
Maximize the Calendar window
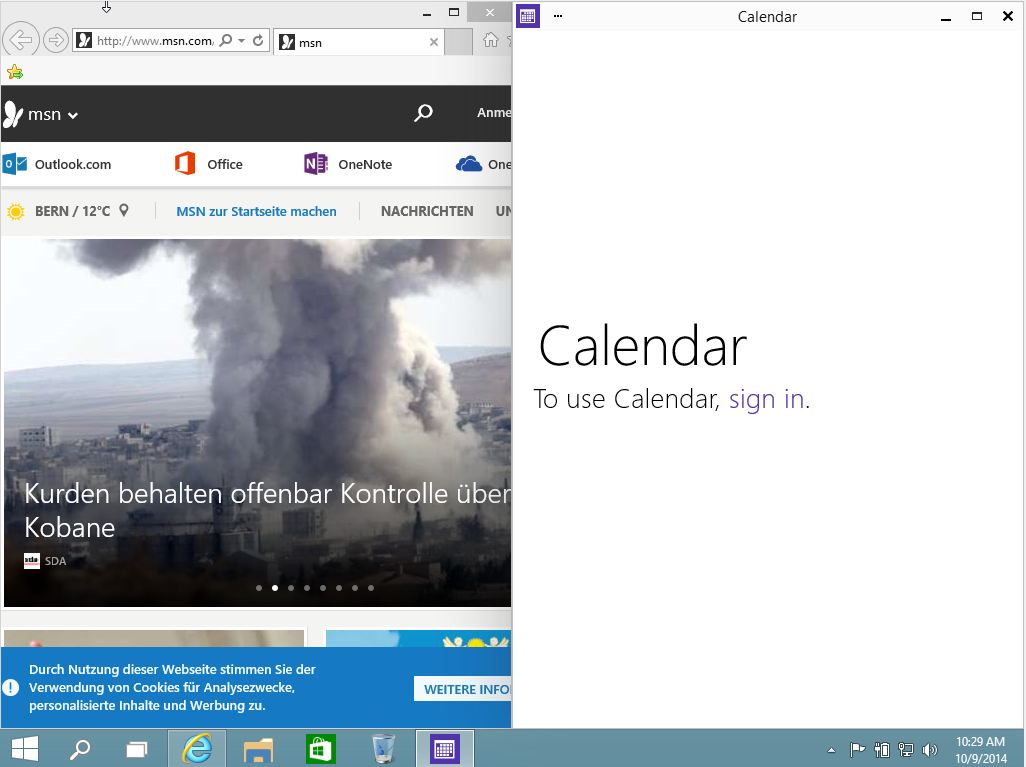coord(977,16)
